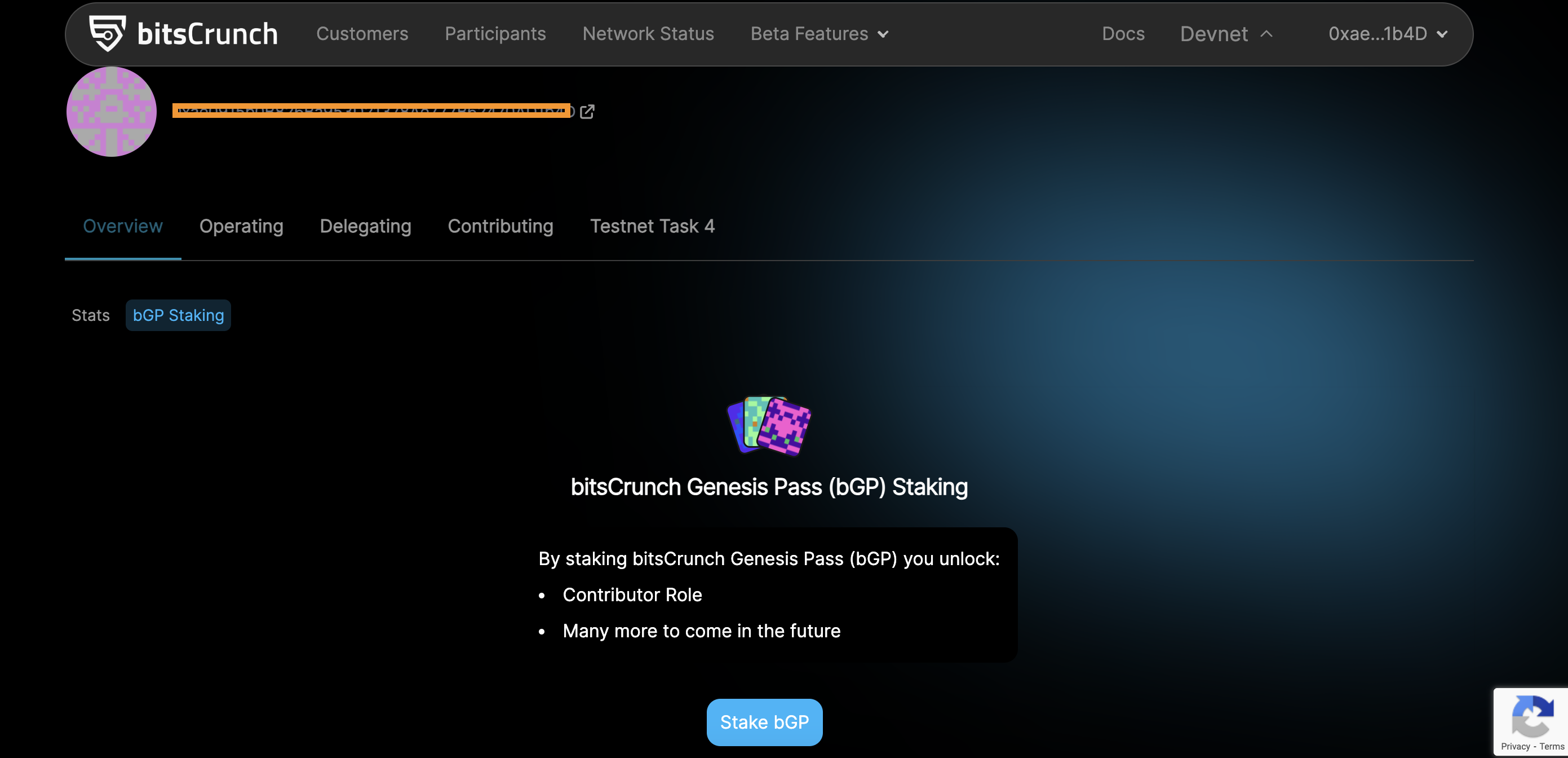Click the pixelated pink profile avatar

tap(112, 112)
